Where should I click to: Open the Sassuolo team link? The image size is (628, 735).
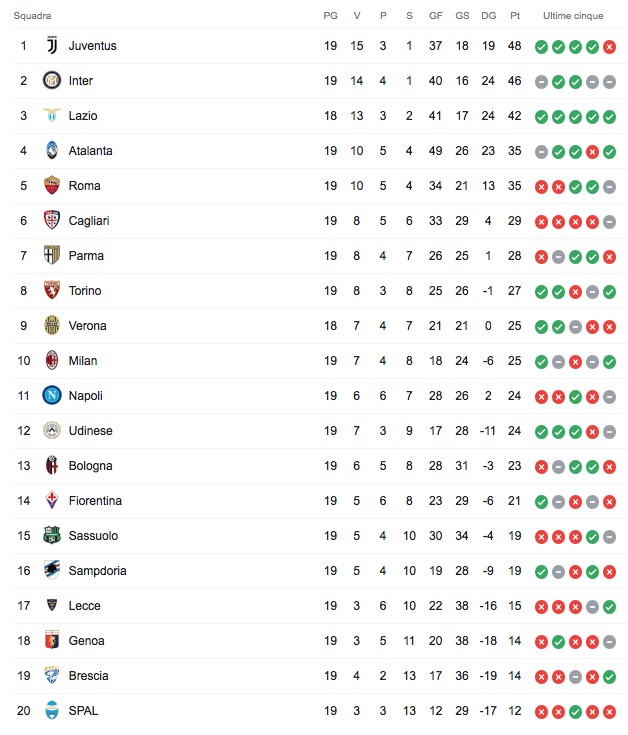tap(92, 536)
